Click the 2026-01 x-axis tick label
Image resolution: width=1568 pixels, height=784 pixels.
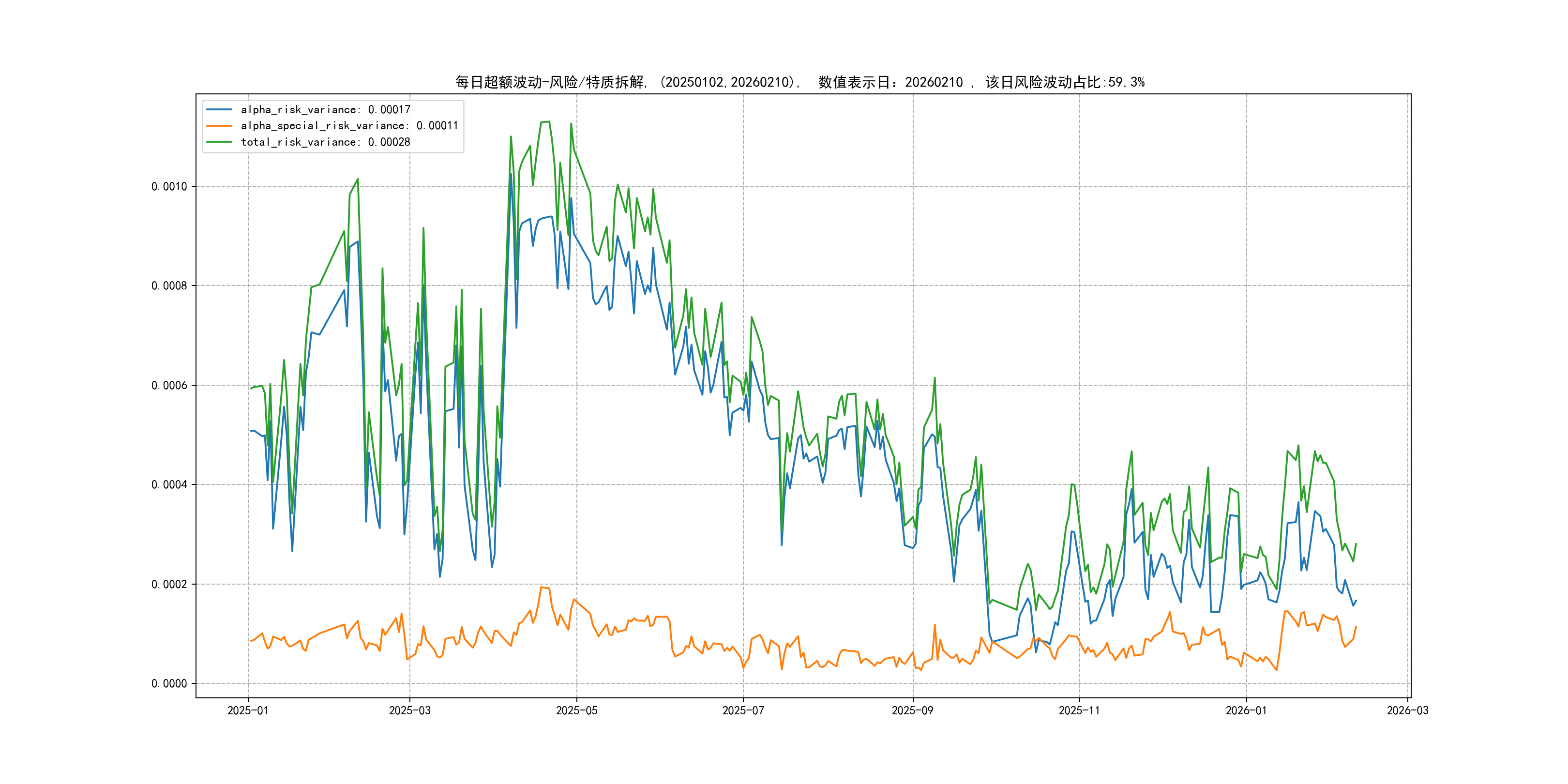click(x=1246, y=710)
